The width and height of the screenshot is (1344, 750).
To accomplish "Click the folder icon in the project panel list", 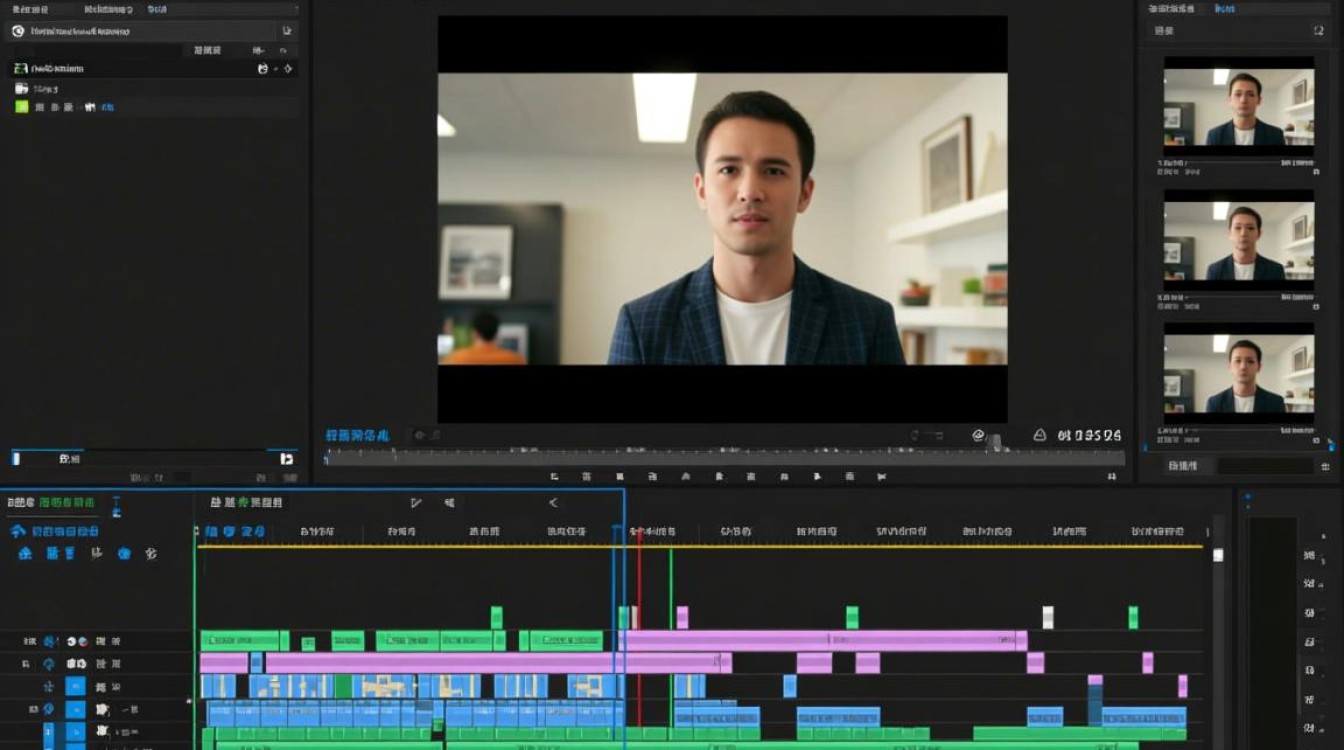I will [x=21, y=88].
